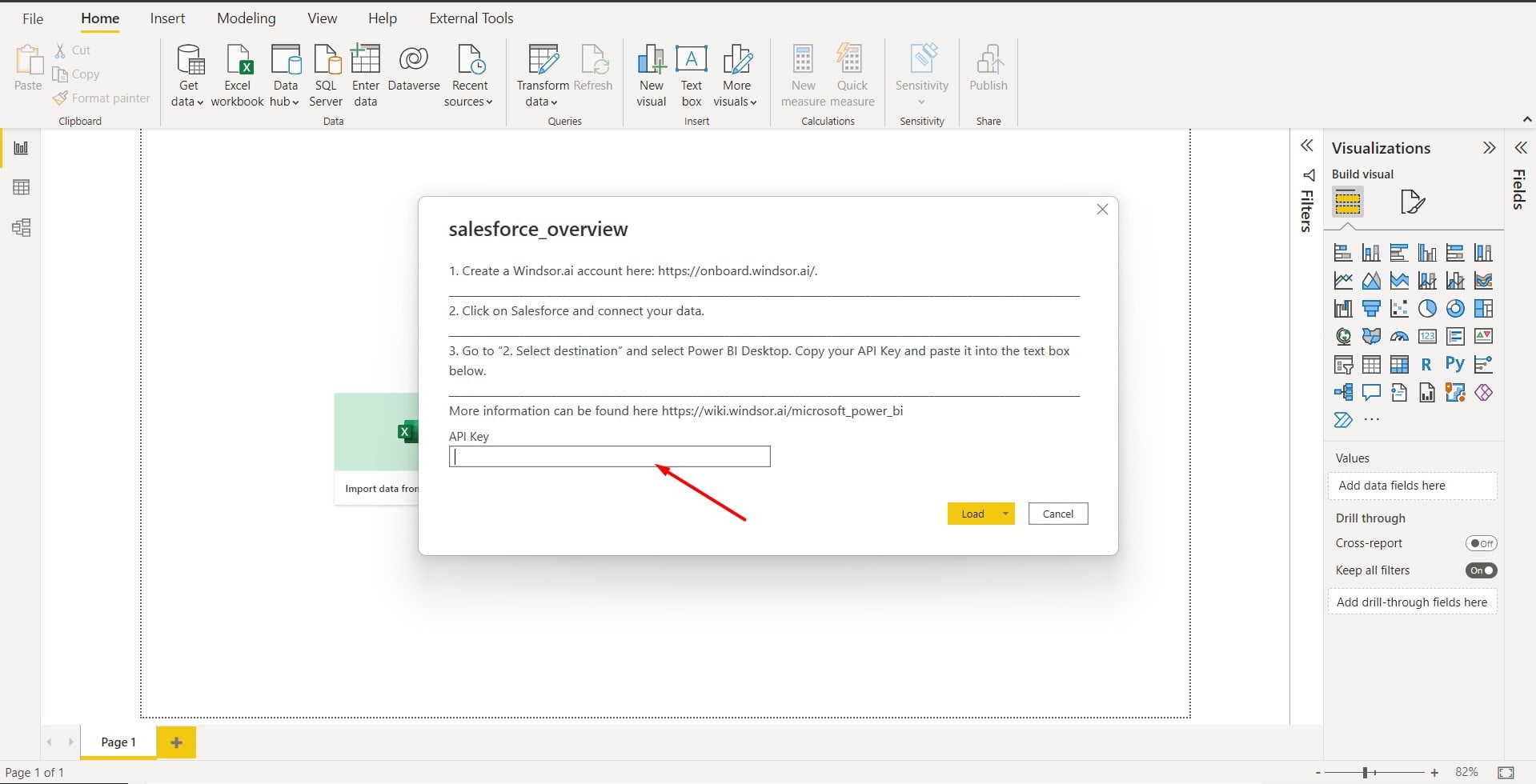
Task: Select the Ribbon chart visual
Action: point(1483,281)
